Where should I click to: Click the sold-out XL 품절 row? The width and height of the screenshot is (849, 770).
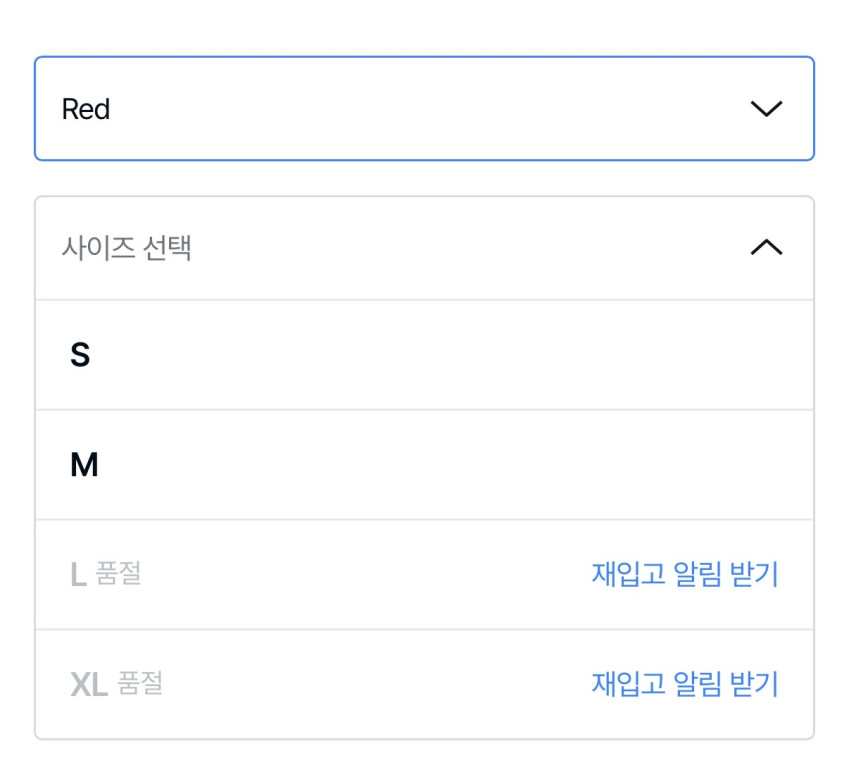(x=330, y=685)
